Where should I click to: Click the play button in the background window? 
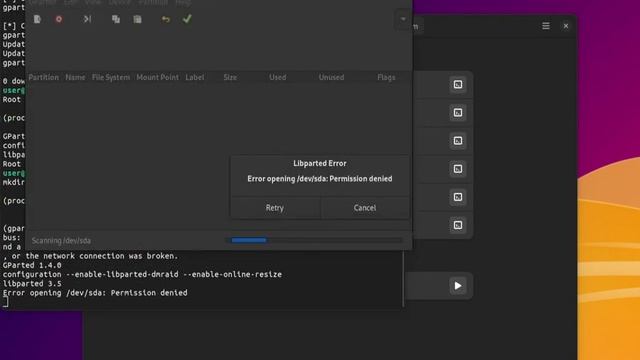point(458,286)
